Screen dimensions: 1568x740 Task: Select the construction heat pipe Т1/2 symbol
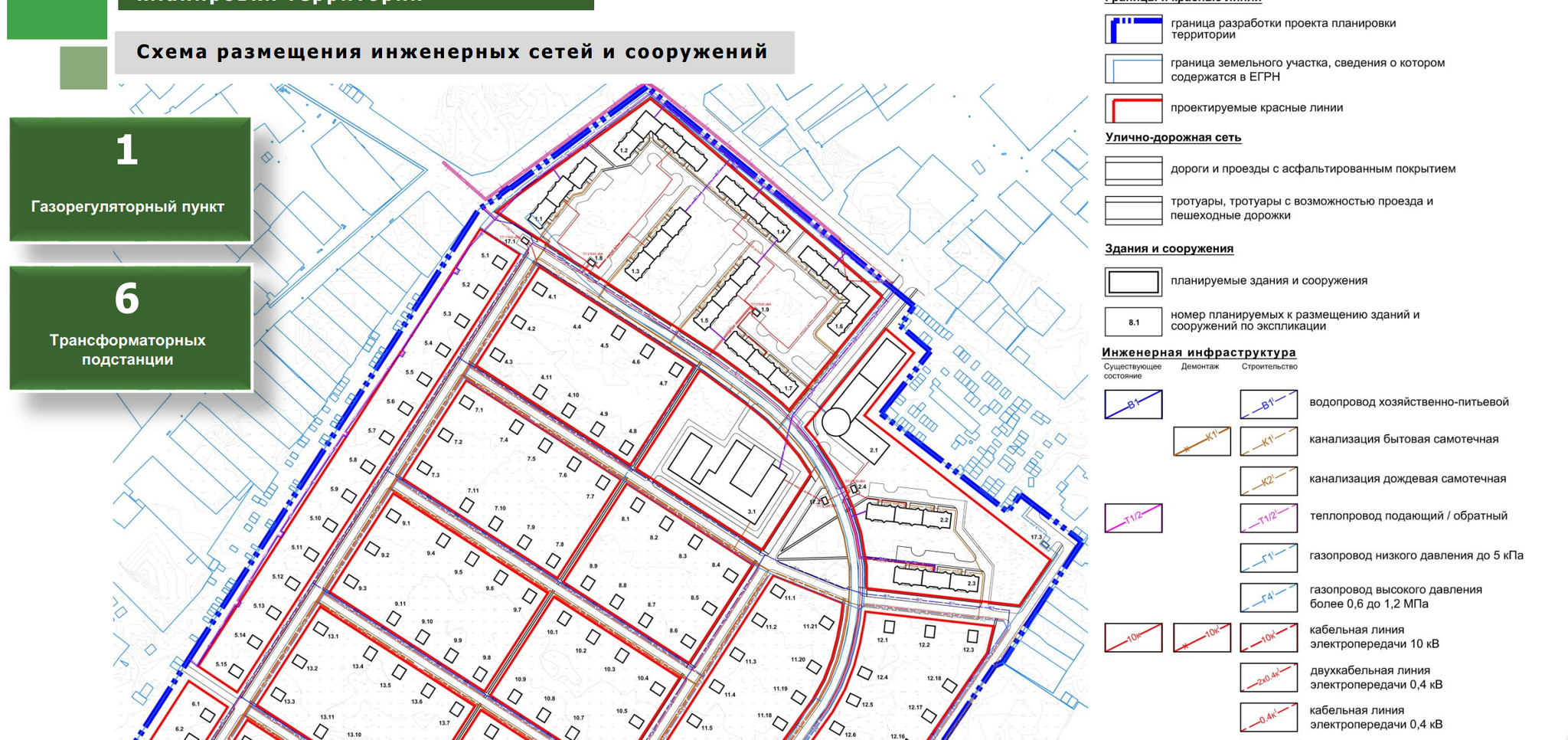click(1269, 518)
